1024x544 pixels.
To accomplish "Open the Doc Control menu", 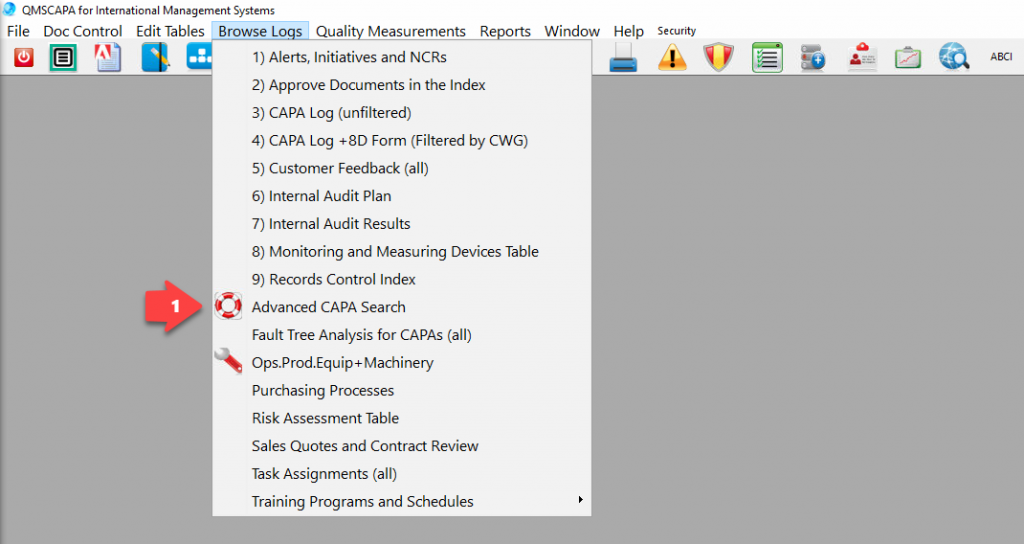I will (83, 31).
